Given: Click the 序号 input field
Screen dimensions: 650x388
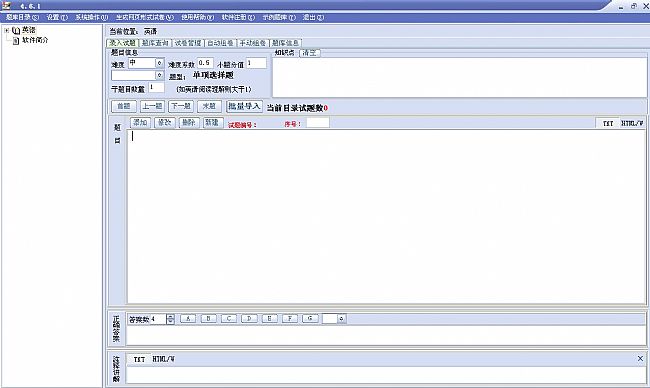Looking at the screenshot, I should (318, 123).
